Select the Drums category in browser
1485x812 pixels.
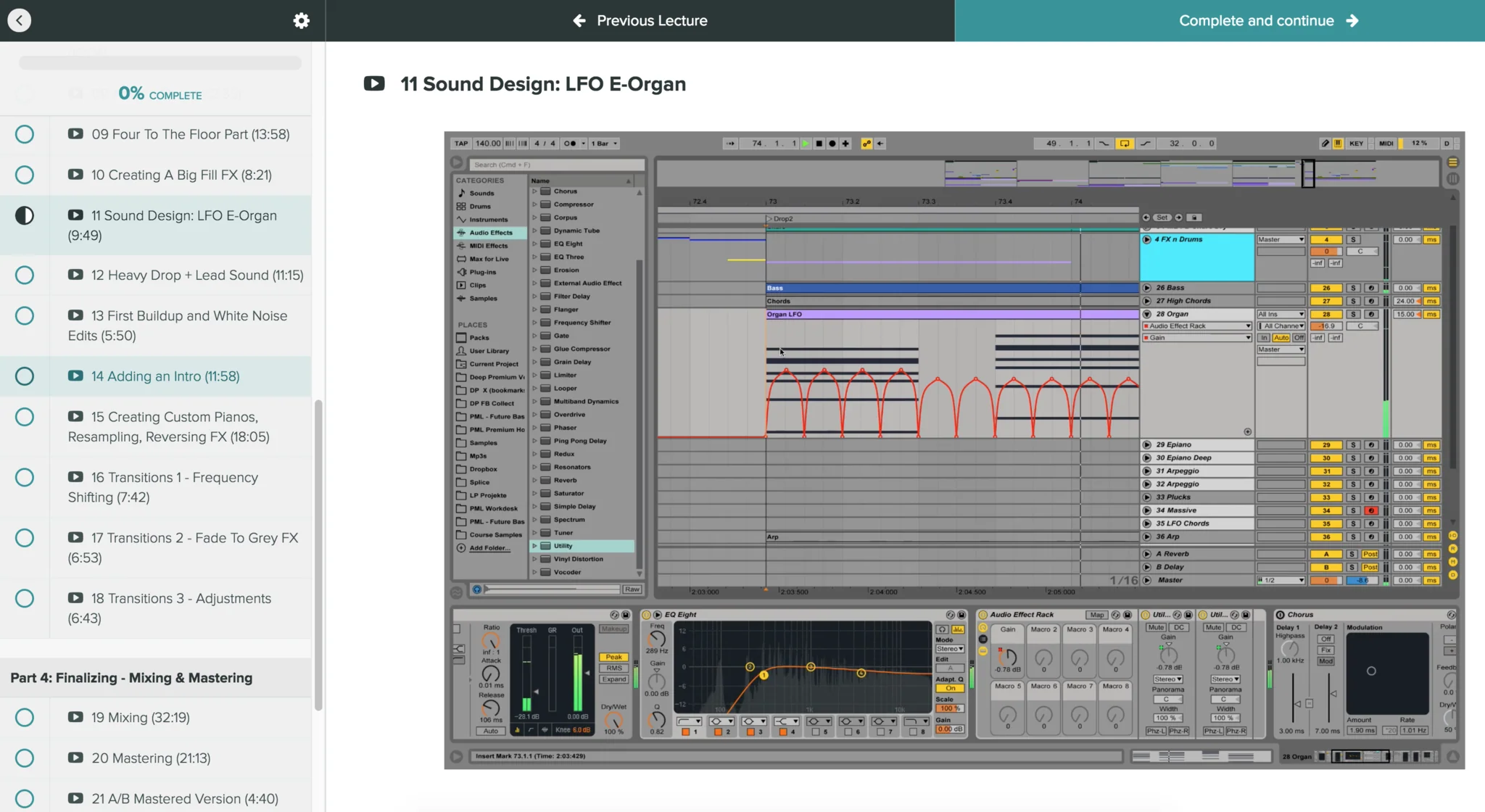click(x=479, y=207)
